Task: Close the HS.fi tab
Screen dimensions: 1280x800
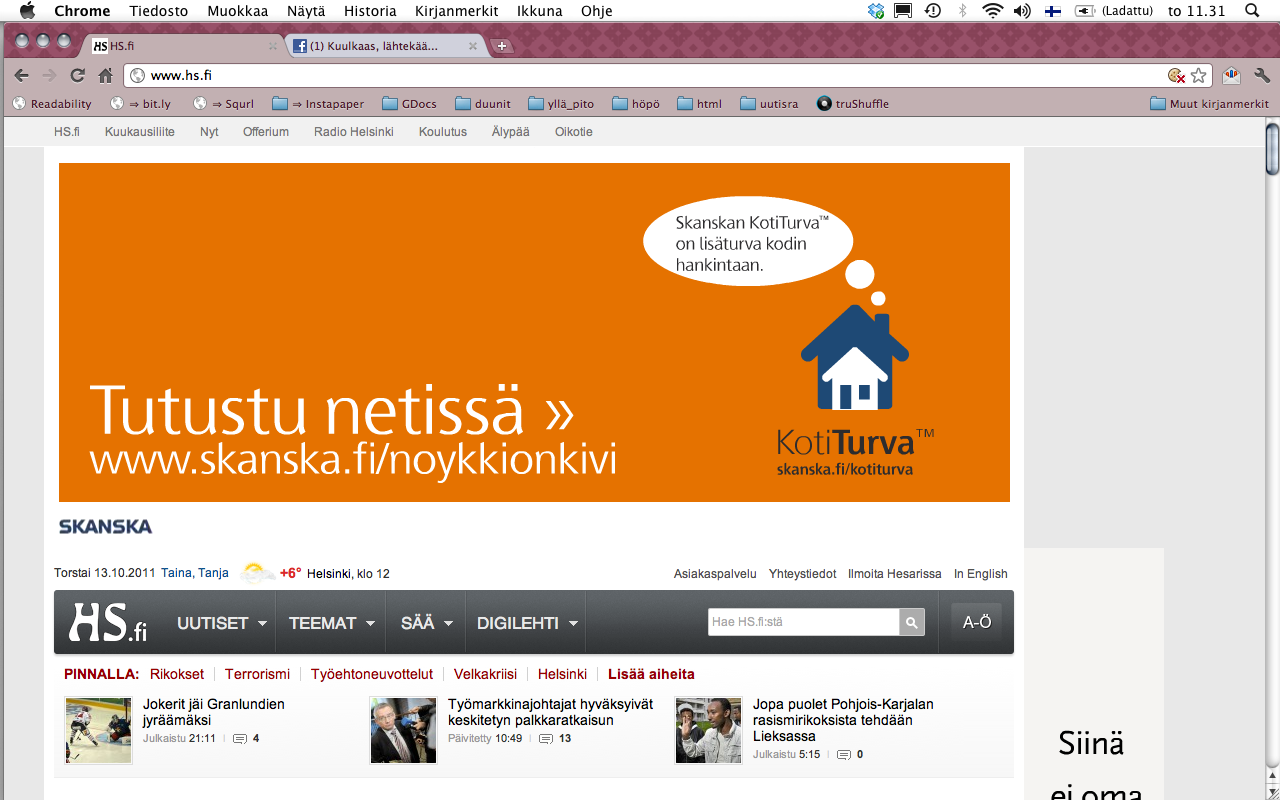Action: pos(273,46)
